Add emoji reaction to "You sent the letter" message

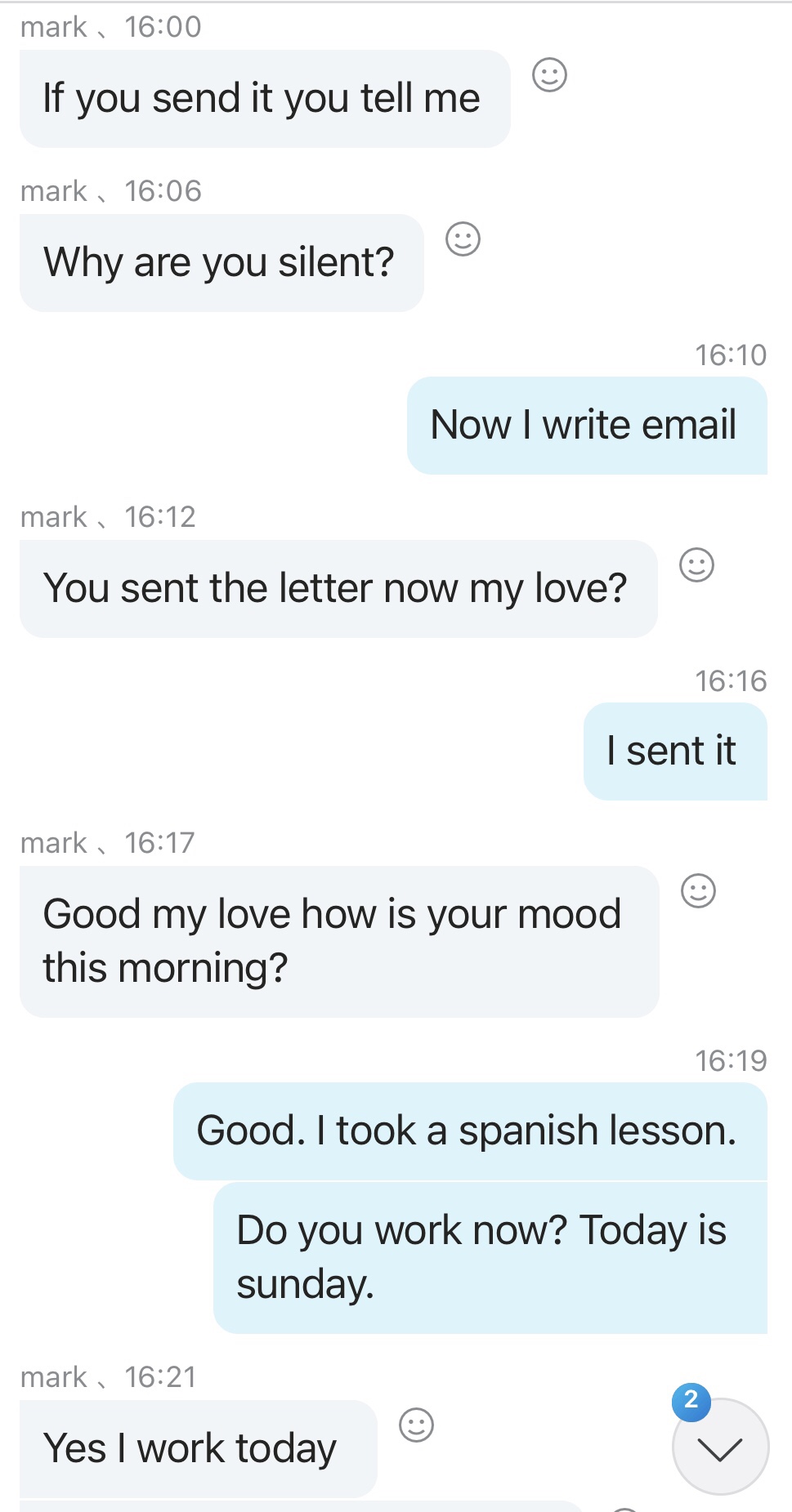(x=696, y=564)
